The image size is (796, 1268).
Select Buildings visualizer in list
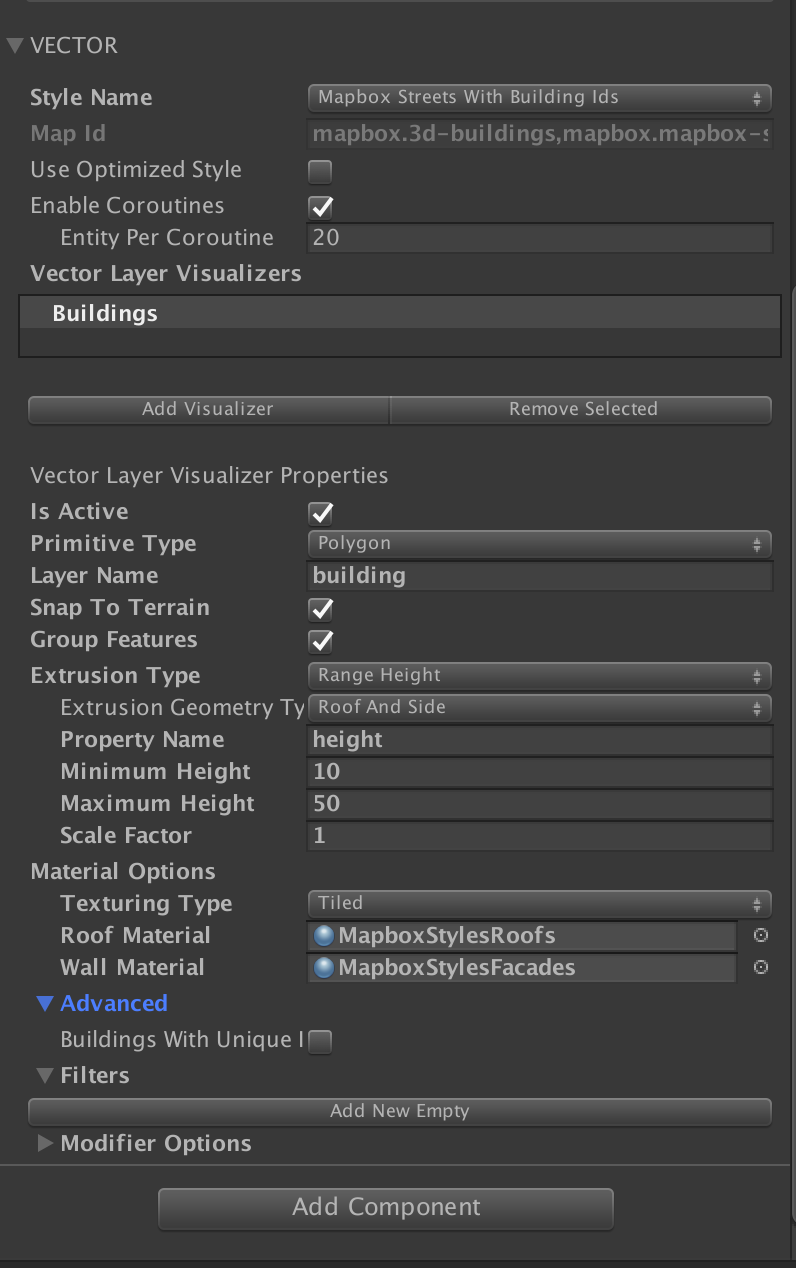point(399,314)
